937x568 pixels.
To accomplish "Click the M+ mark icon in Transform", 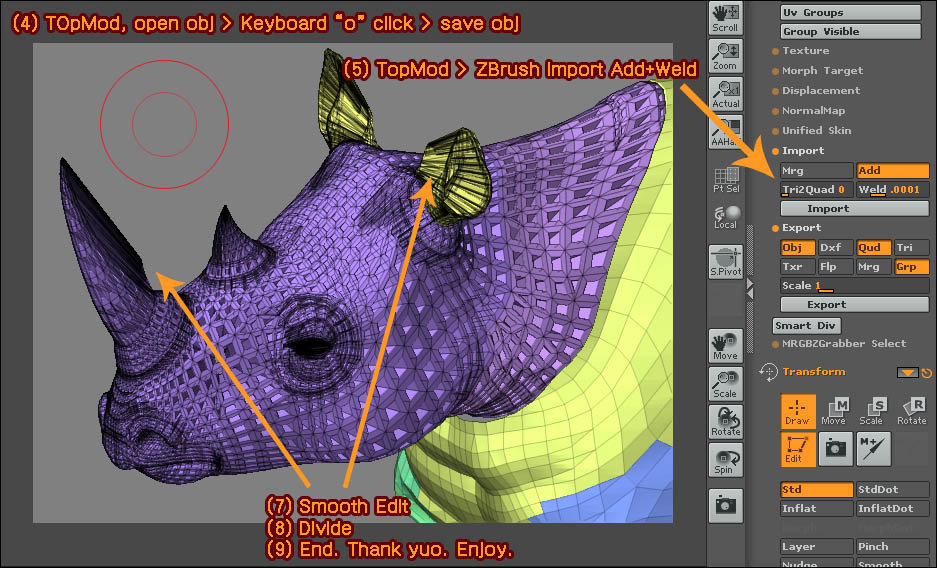I will (x=872, y=449).
